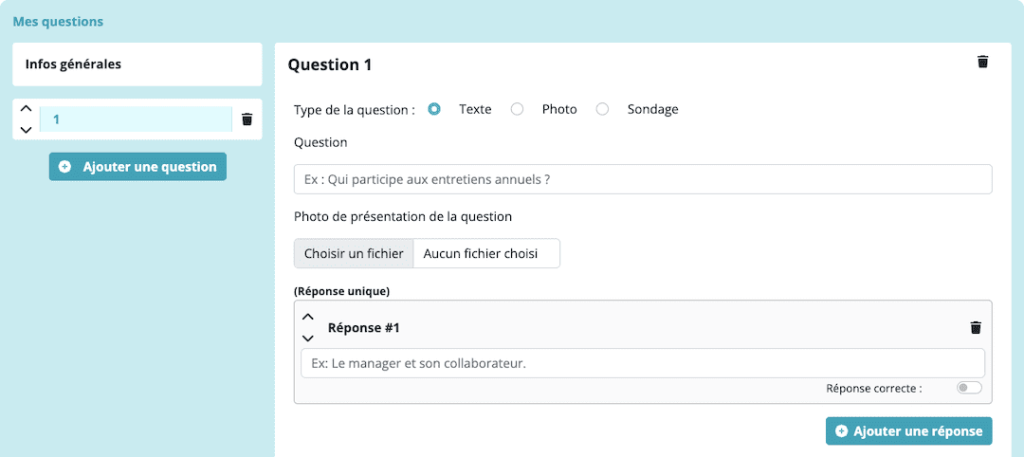1024x457 pixels.
Task: Move Réponse #1 up with the up chevron
Action: click(x=308, y=317)
